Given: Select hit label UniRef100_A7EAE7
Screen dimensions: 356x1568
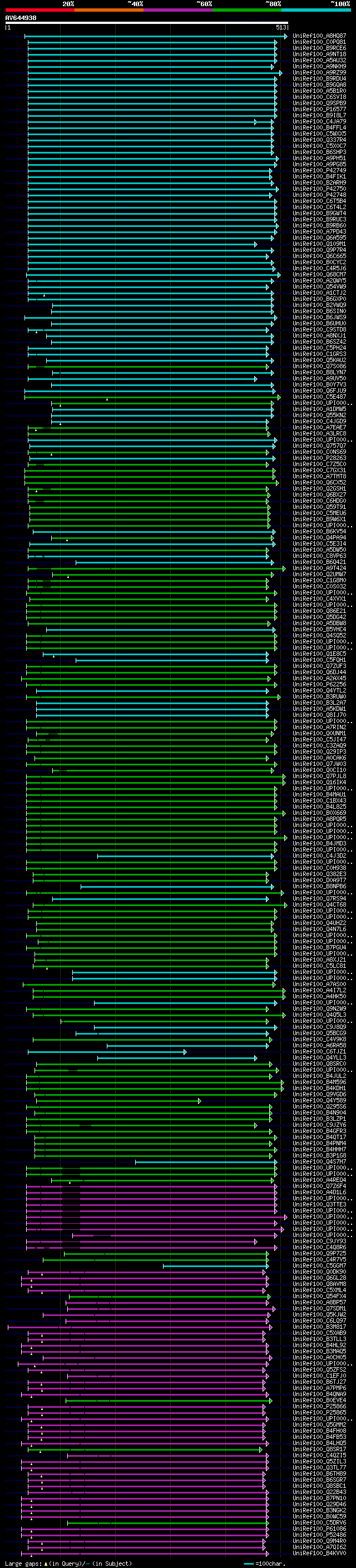Looking at the screenshot, I should coord(319,427).
